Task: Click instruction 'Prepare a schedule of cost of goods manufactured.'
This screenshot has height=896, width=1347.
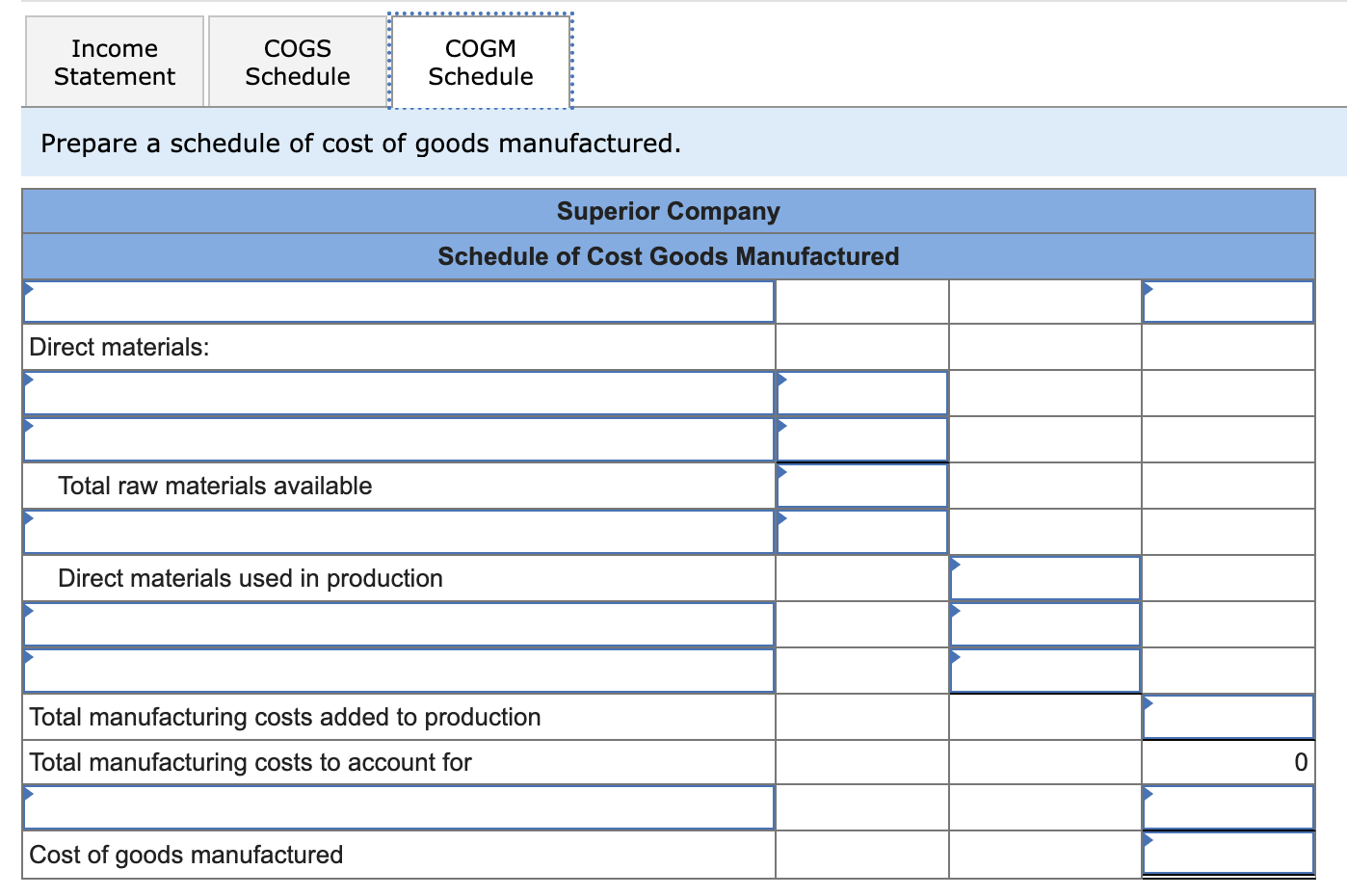Action: point(361,144)
